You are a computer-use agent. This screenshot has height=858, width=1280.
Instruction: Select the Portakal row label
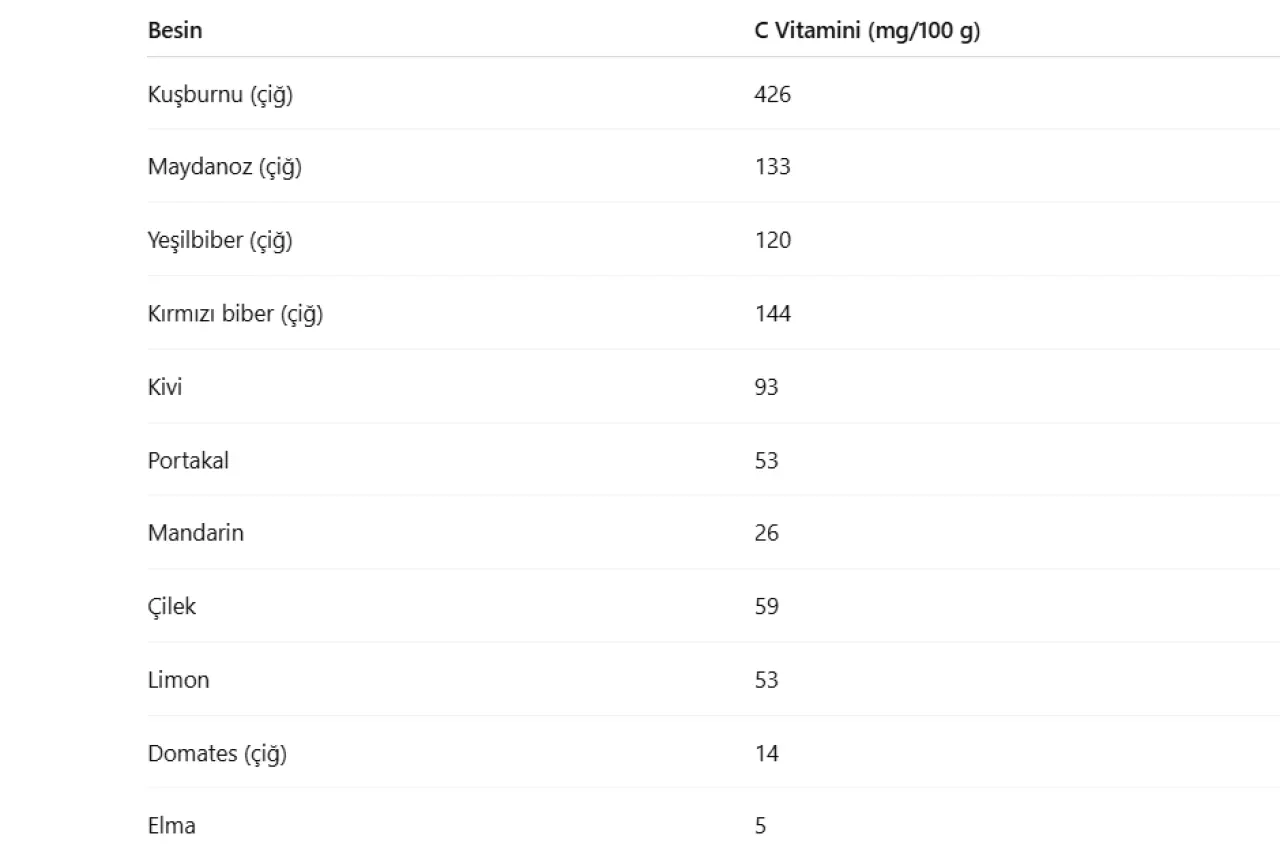pyautogui.click(x=188, y=461)
